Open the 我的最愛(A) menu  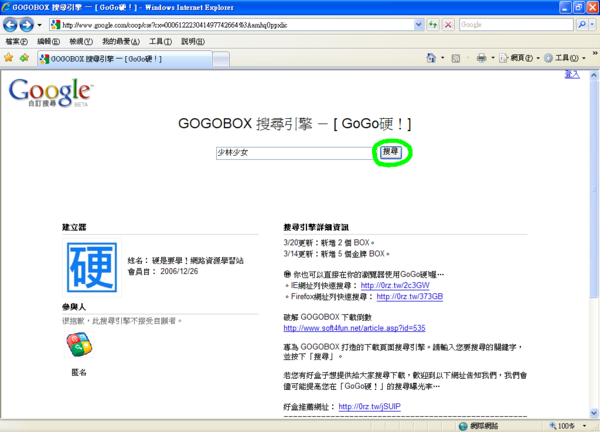coord(121,41)
